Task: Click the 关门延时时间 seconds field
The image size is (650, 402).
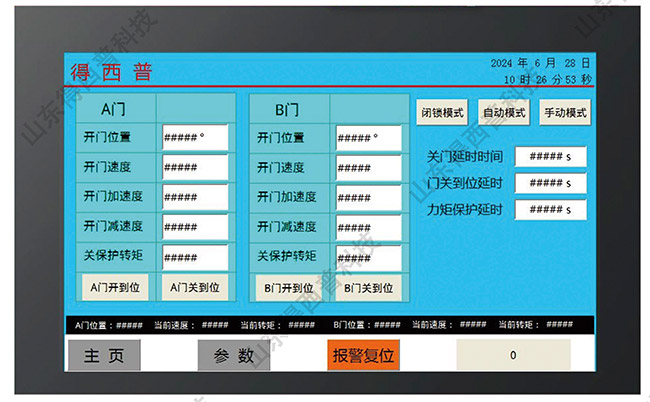Action: point(550,157)
